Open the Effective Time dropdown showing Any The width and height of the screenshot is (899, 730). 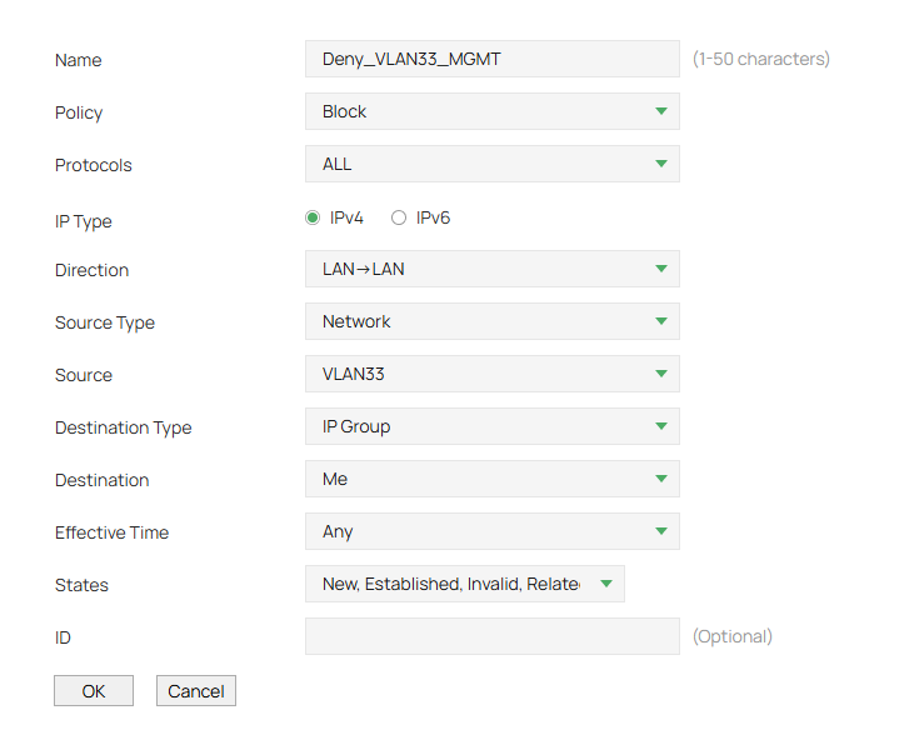pyautogui.click(x=492, y=531)
